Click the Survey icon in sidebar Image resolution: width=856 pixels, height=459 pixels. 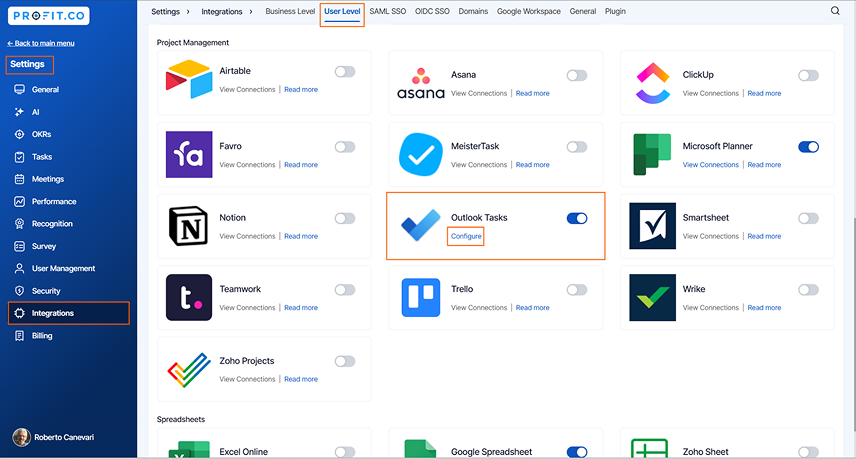tap(20, 246)
